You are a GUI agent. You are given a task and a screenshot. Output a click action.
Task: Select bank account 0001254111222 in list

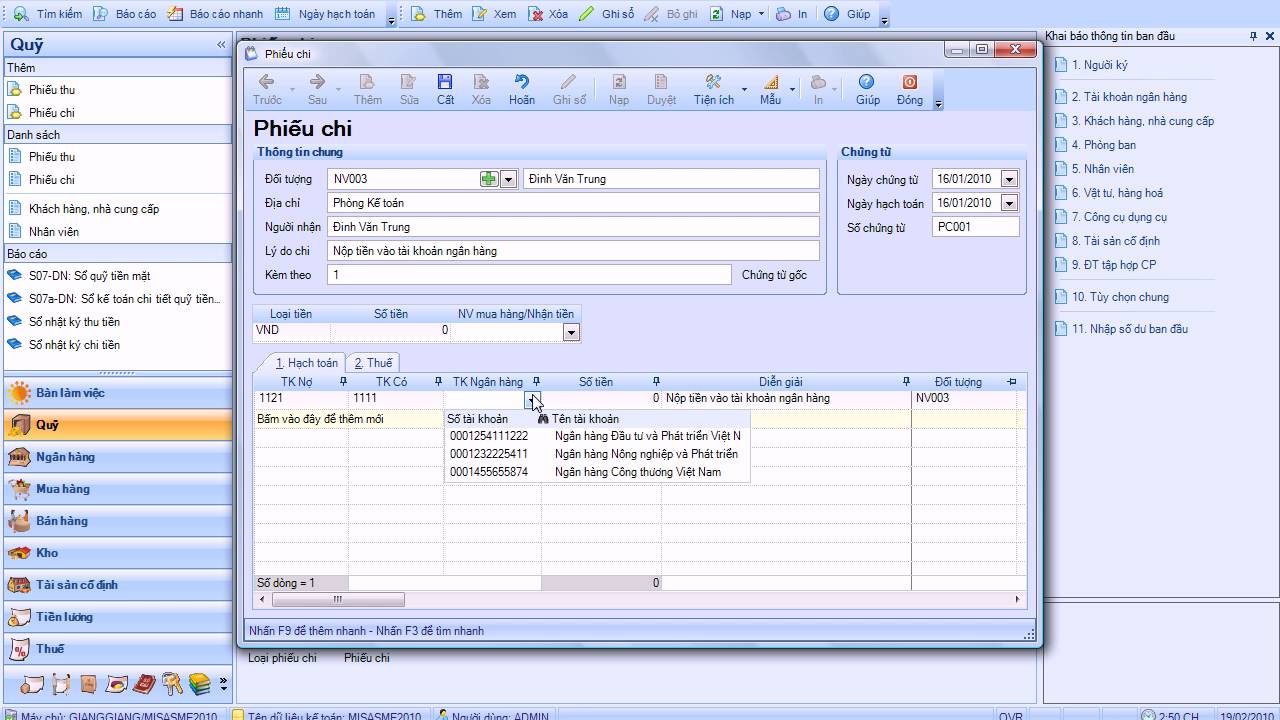tap(596, 436)
